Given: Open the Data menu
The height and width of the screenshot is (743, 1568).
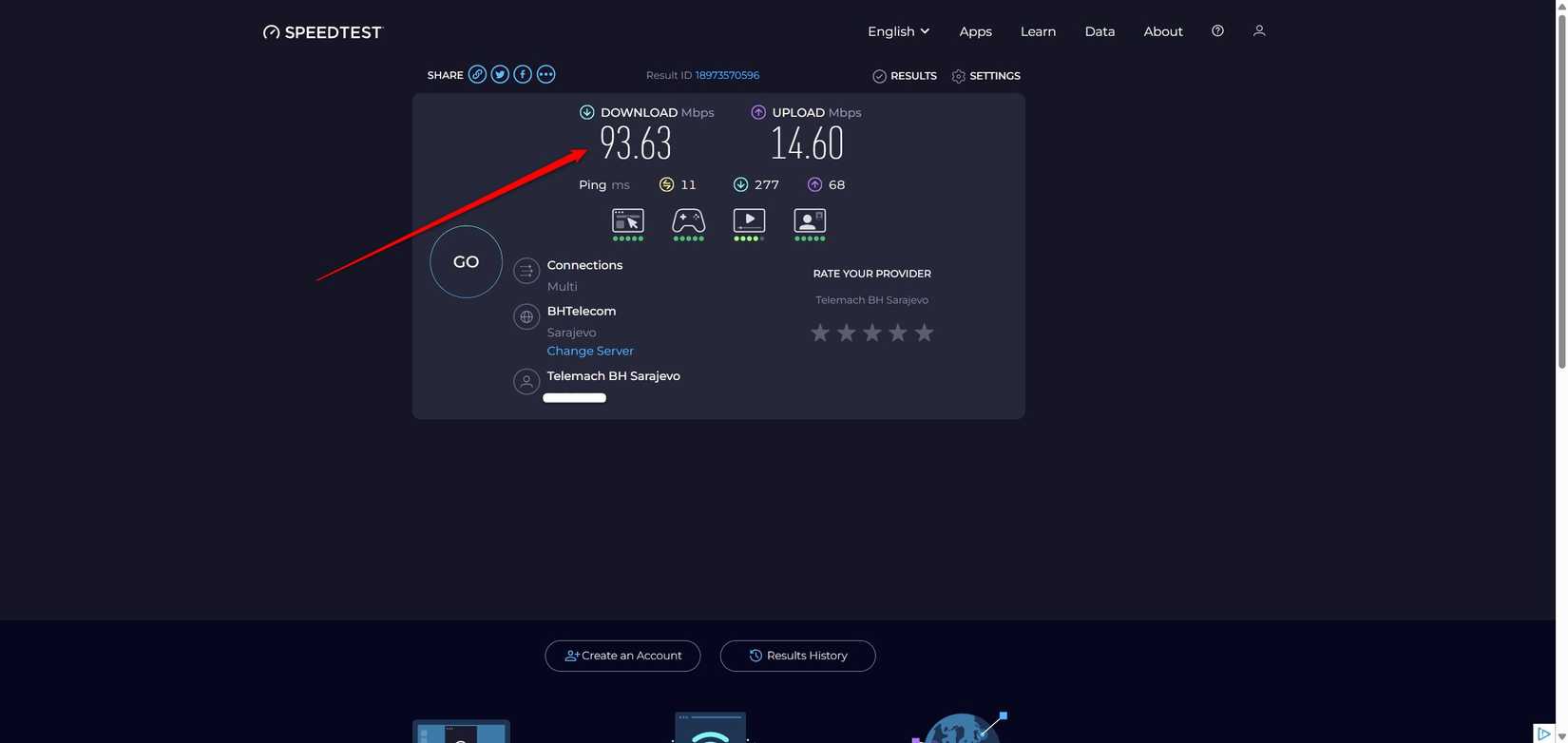Looking at the screenshot, I should click(x=1100, y=31).
